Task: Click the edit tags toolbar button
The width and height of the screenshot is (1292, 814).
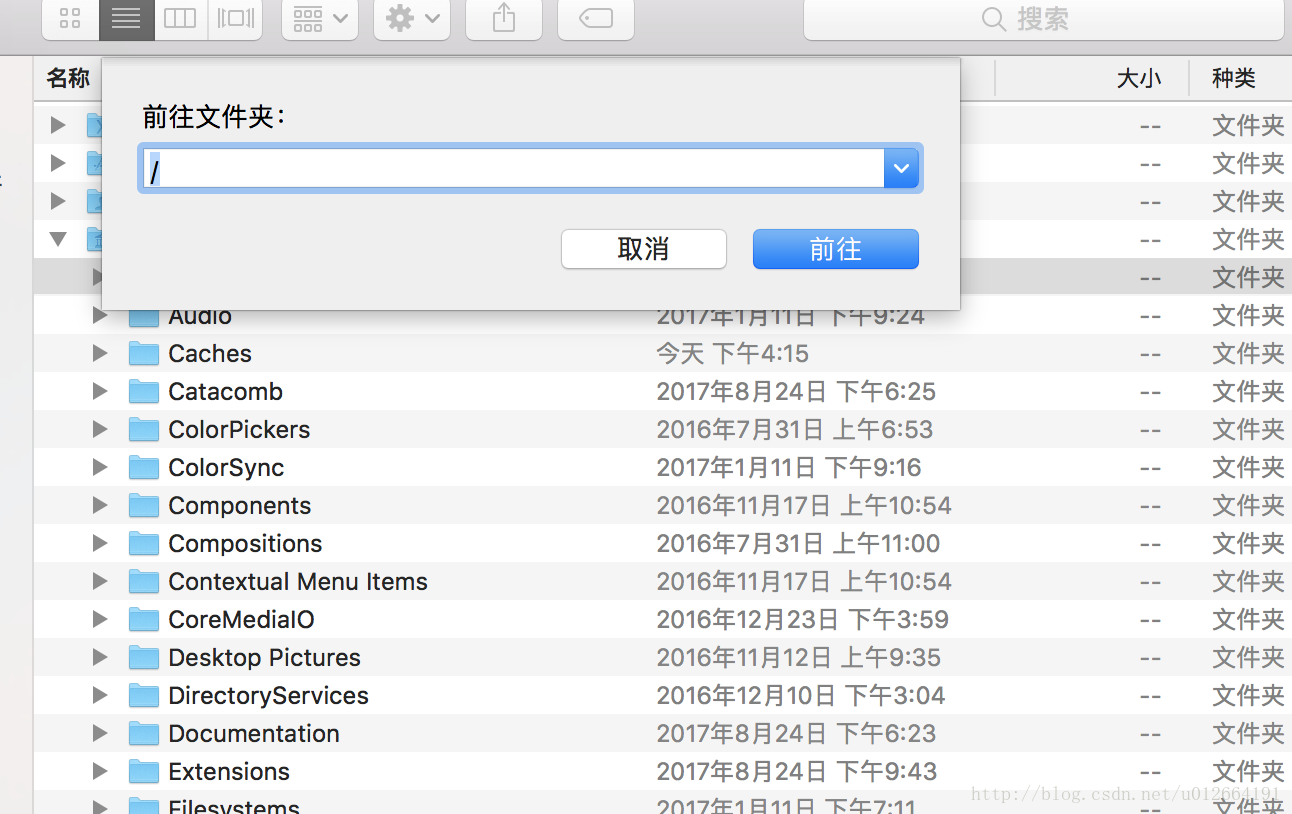Action: (x=596, y=19)
